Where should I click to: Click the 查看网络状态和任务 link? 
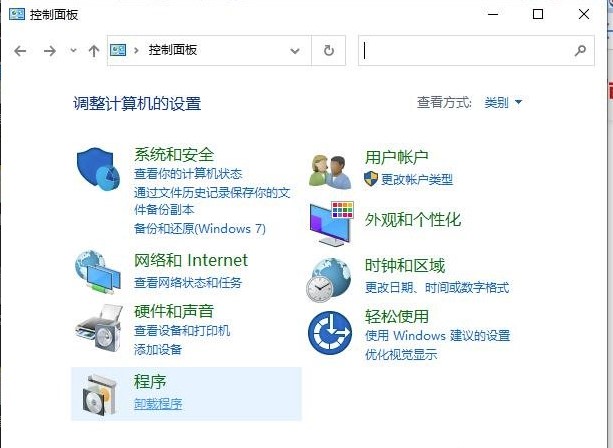188,282
